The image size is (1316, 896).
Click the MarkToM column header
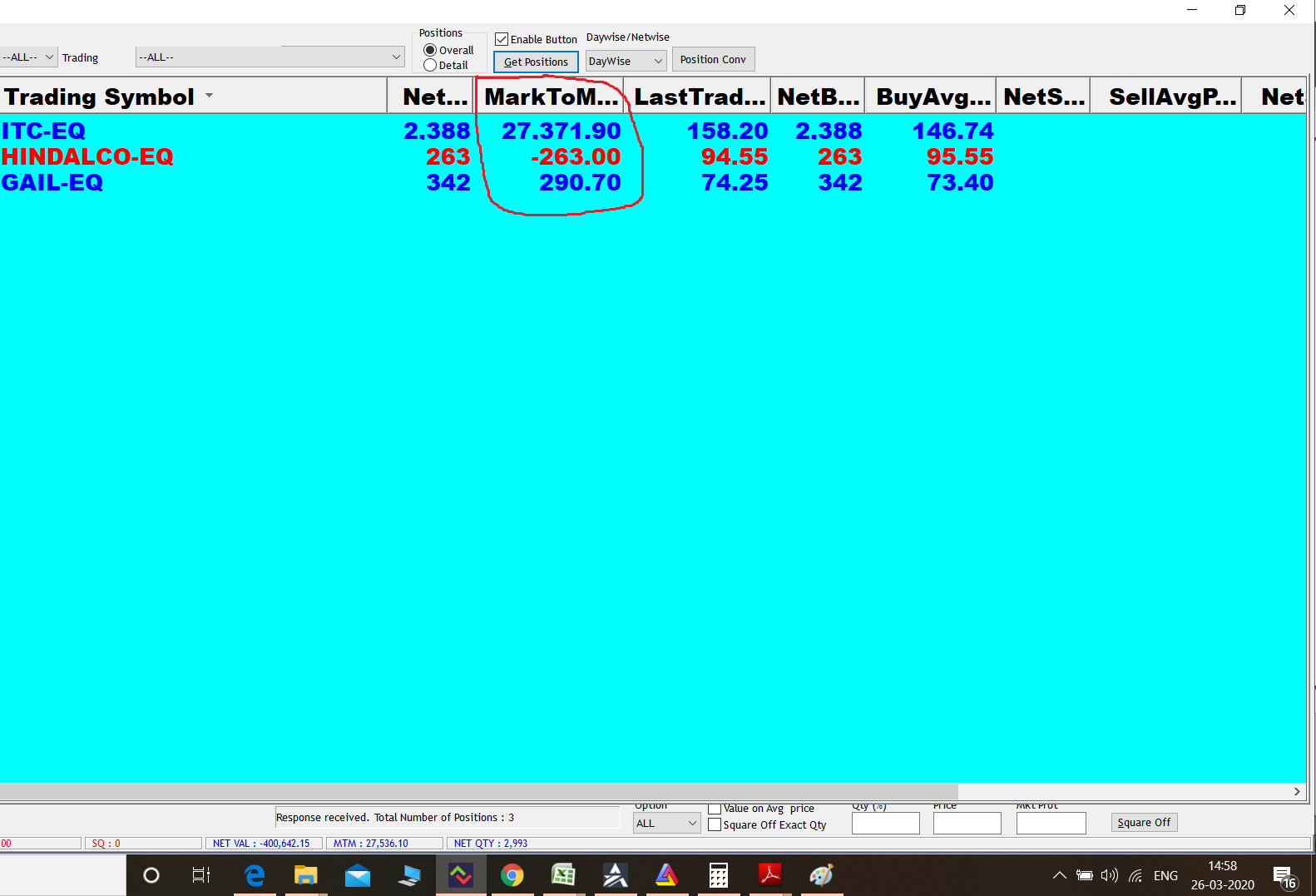coord(551,97)
